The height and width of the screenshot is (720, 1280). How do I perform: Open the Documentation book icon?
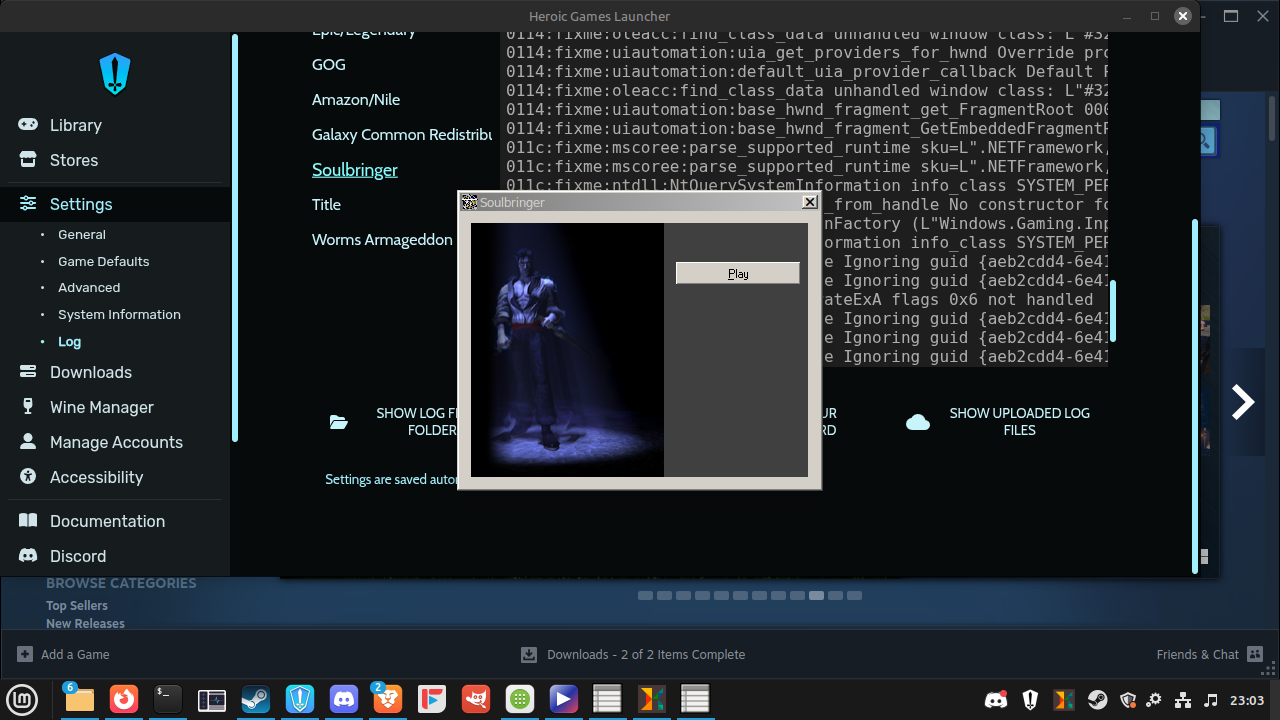28,521
